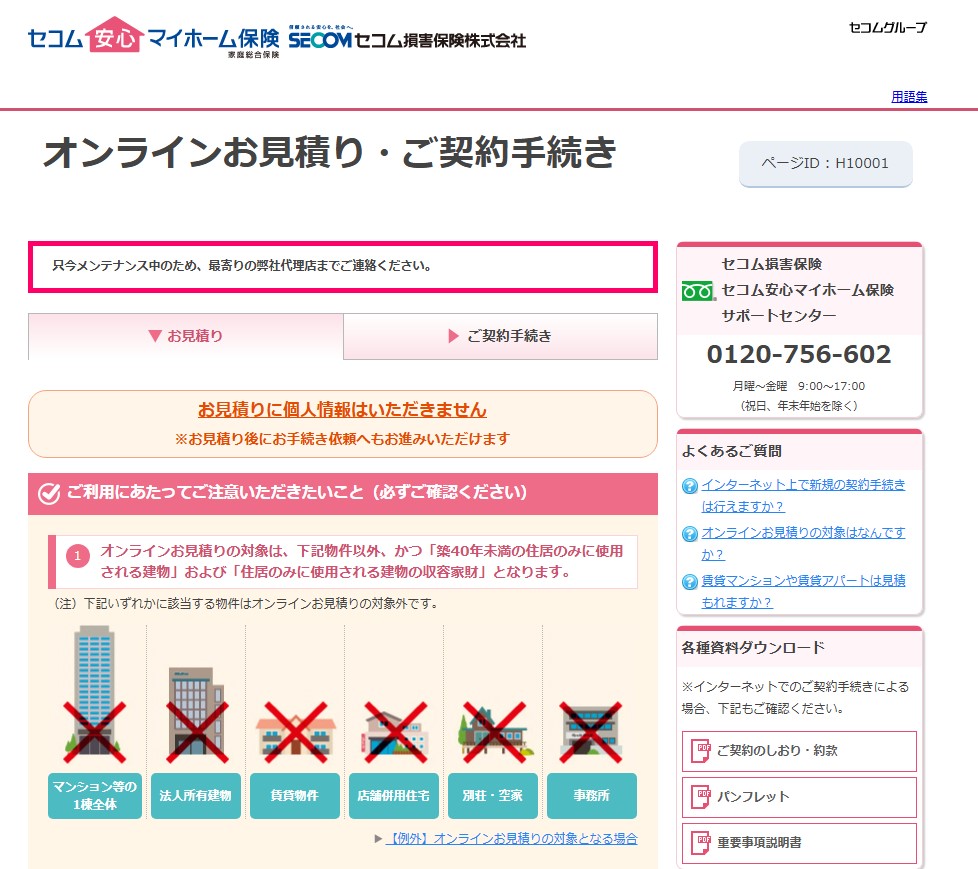
Task: Download the パンフレット PDF
Action: coord(799,797)
